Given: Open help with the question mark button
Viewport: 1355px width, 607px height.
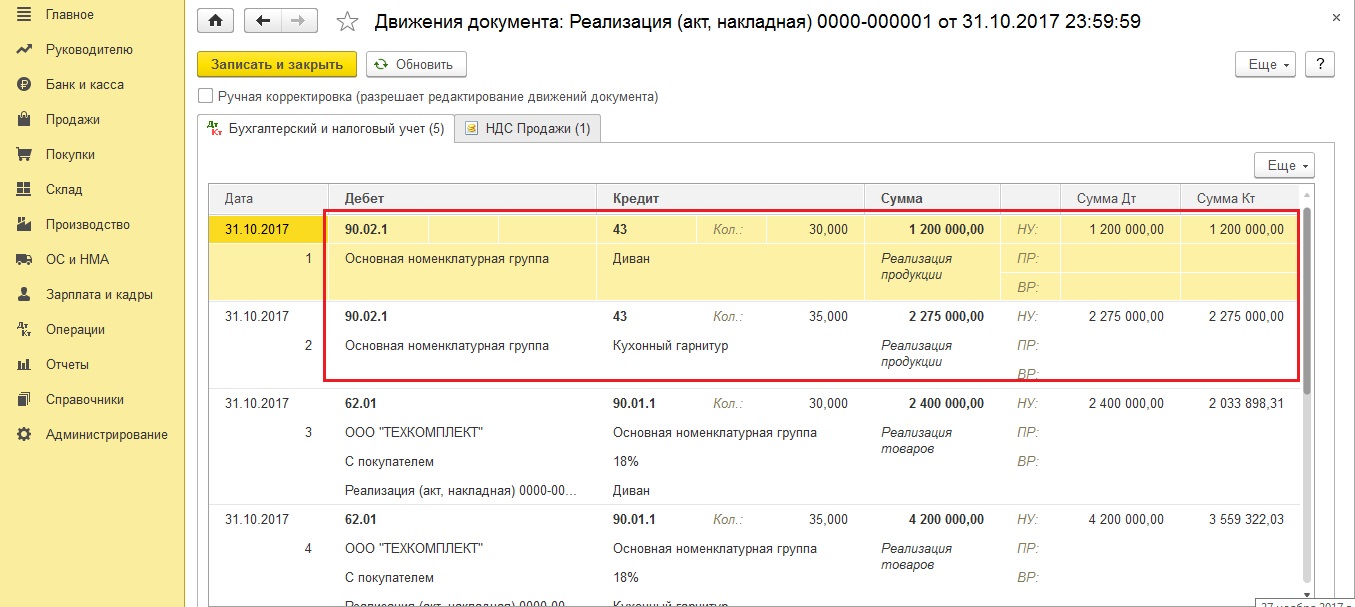Looking at the screenshot, I should (1321, 64).
